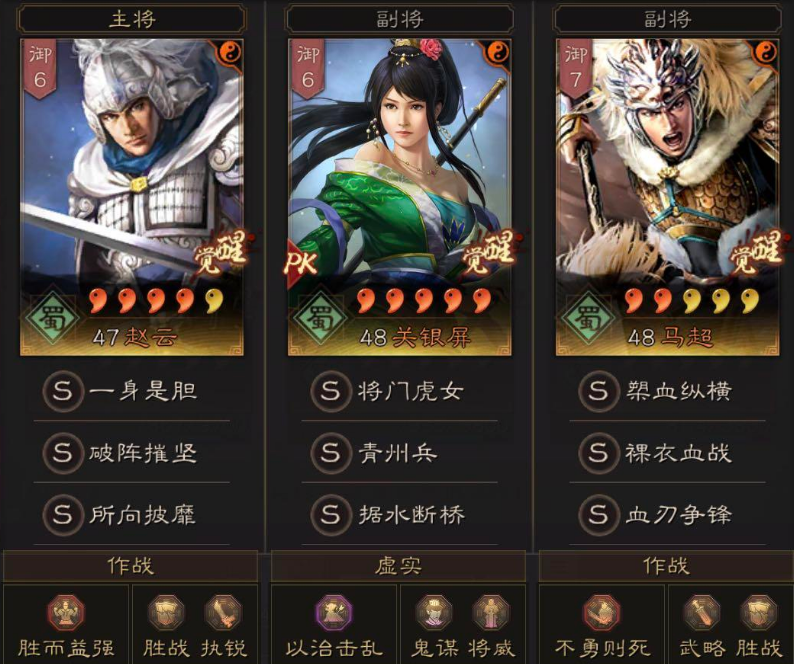Image resolution: width=794 pixels, height=664 pixels.
Task: Select the 将威 tactic icon
Action: point(491,613)
